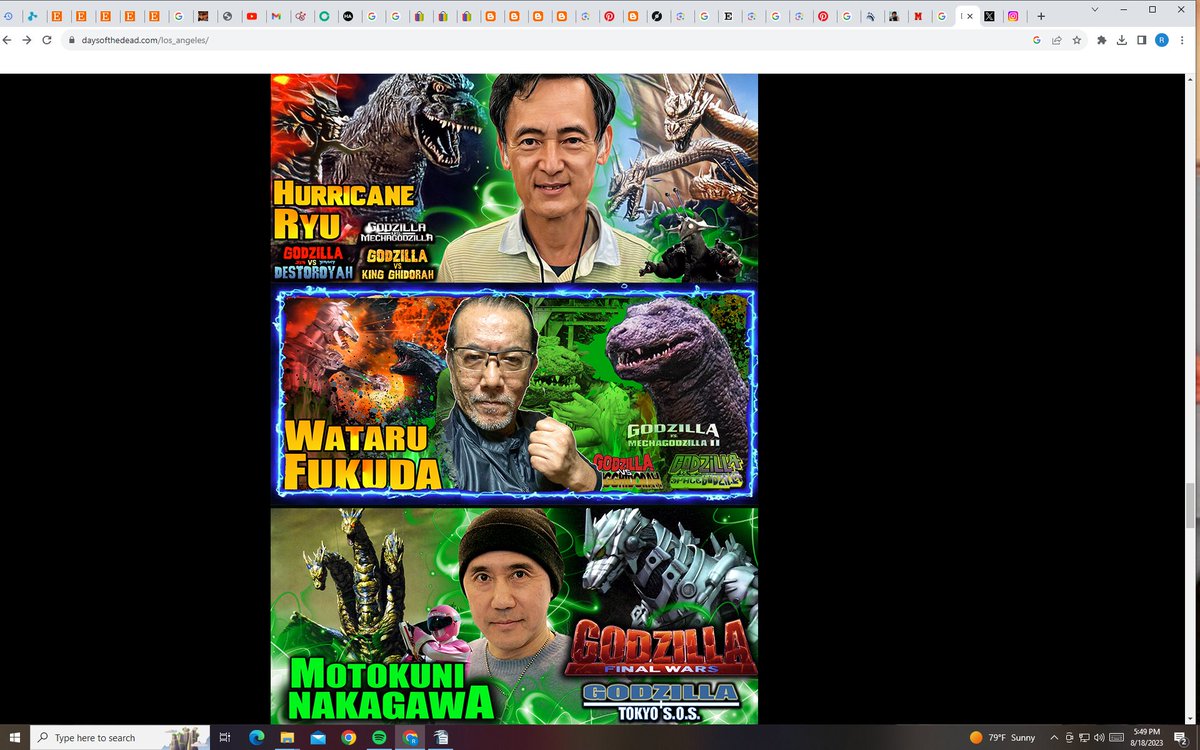Open the Chrome downloads panel
This screenshot has width=1200, height=750.
click(1122, 40)
